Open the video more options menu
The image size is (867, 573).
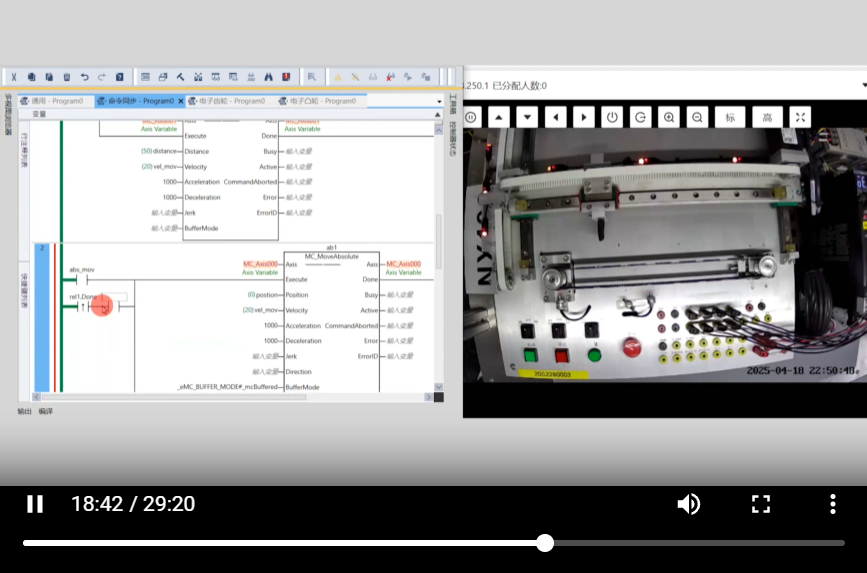coord(832,504)
